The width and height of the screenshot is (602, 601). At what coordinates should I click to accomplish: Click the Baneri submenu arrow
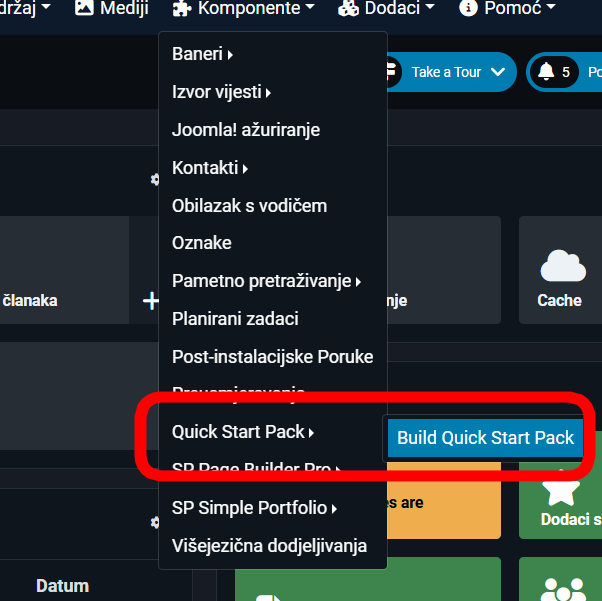point(230,55)
